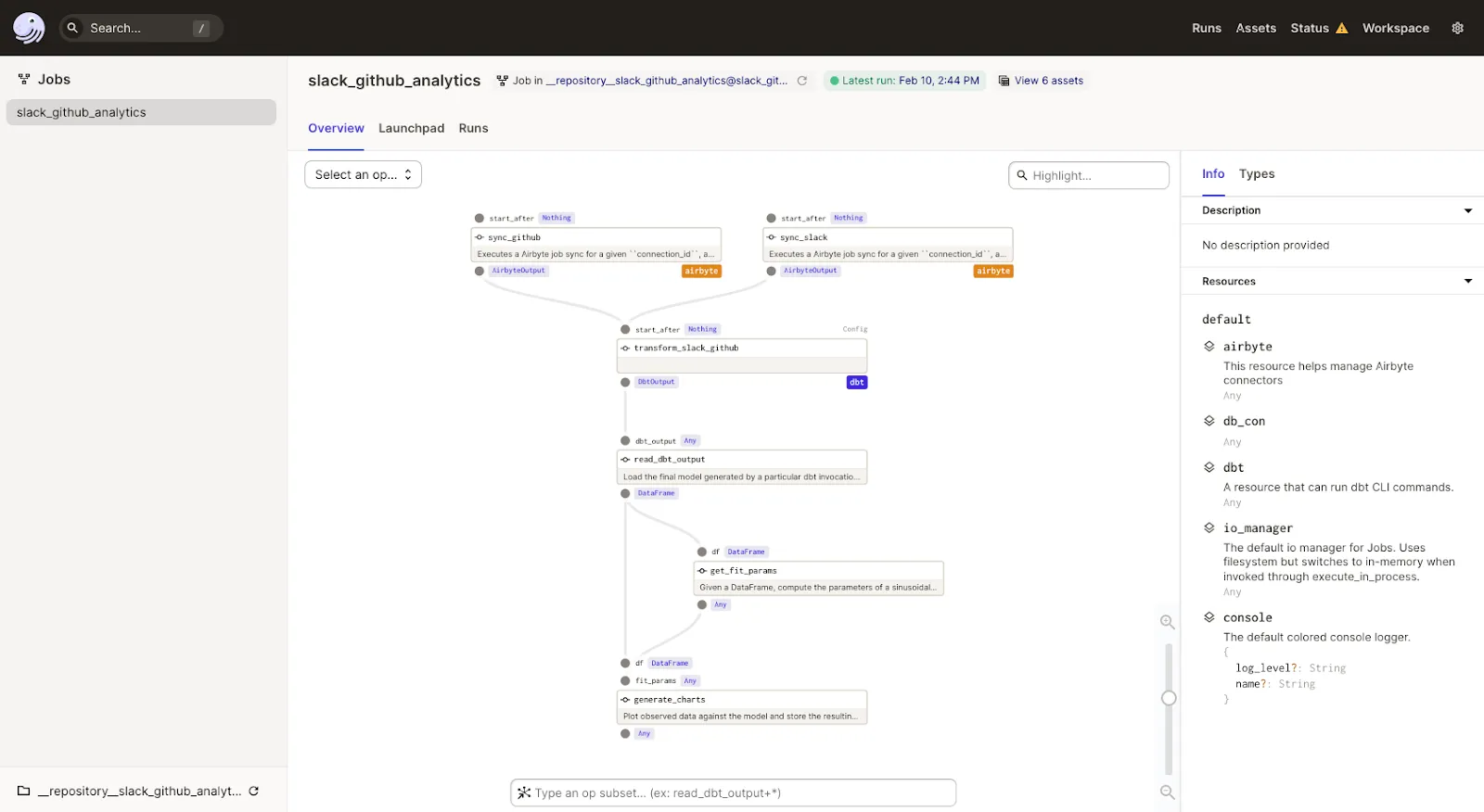The image size is (1484, 812).
Task: Switch to the Info tab
Action: [1213, 173]
